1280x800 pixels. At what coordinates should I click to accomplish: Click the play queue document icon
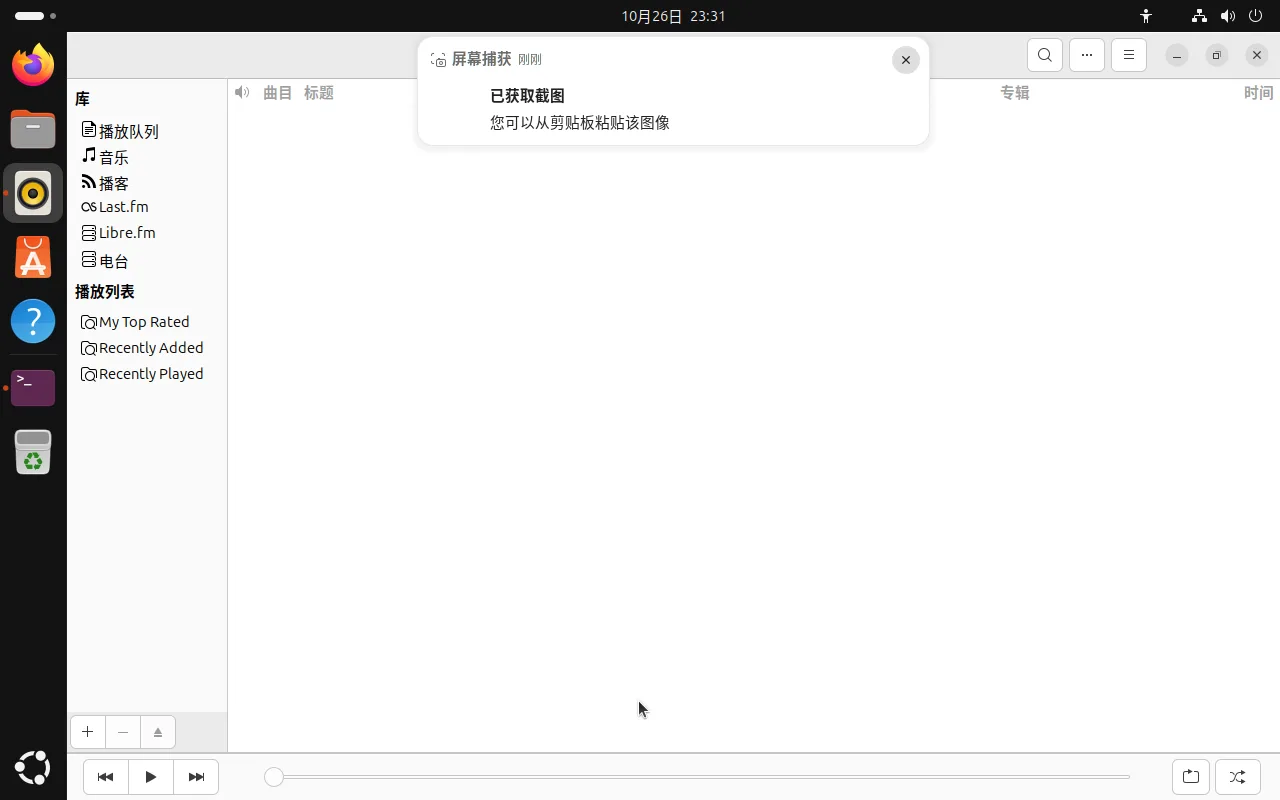coord(89,130)
